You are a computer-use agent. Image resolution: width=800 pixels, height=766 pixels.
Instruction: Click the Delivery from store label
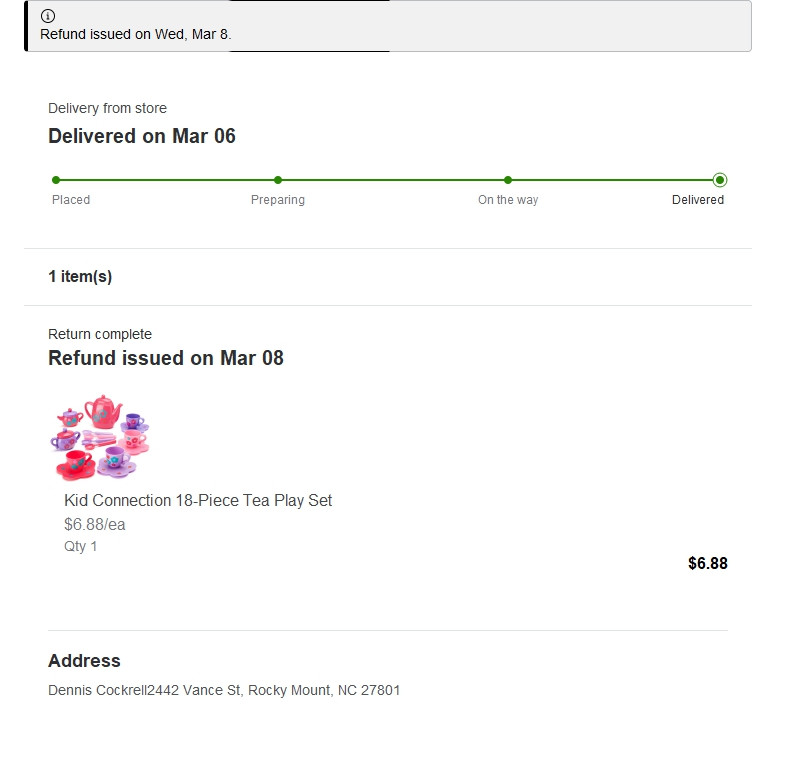pos(107,108)
